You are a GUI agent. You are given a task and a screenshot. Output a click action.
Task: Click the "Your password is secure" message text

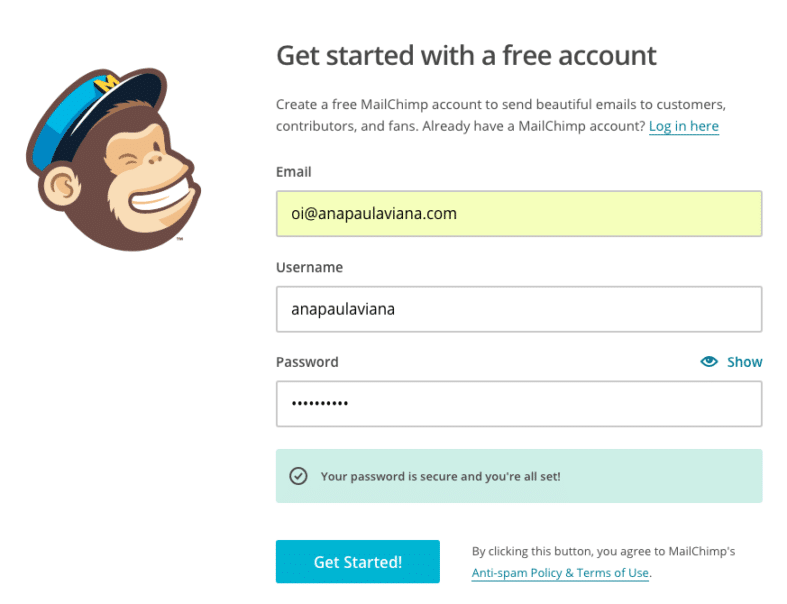(440, 476)
